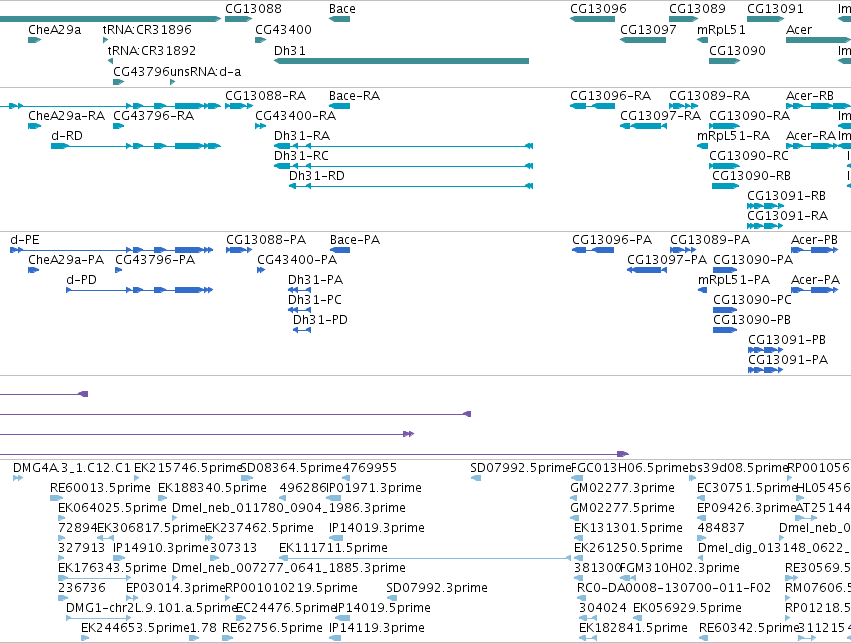
Task: Open transcript CG13090-RB
Action: click(751, 176)
